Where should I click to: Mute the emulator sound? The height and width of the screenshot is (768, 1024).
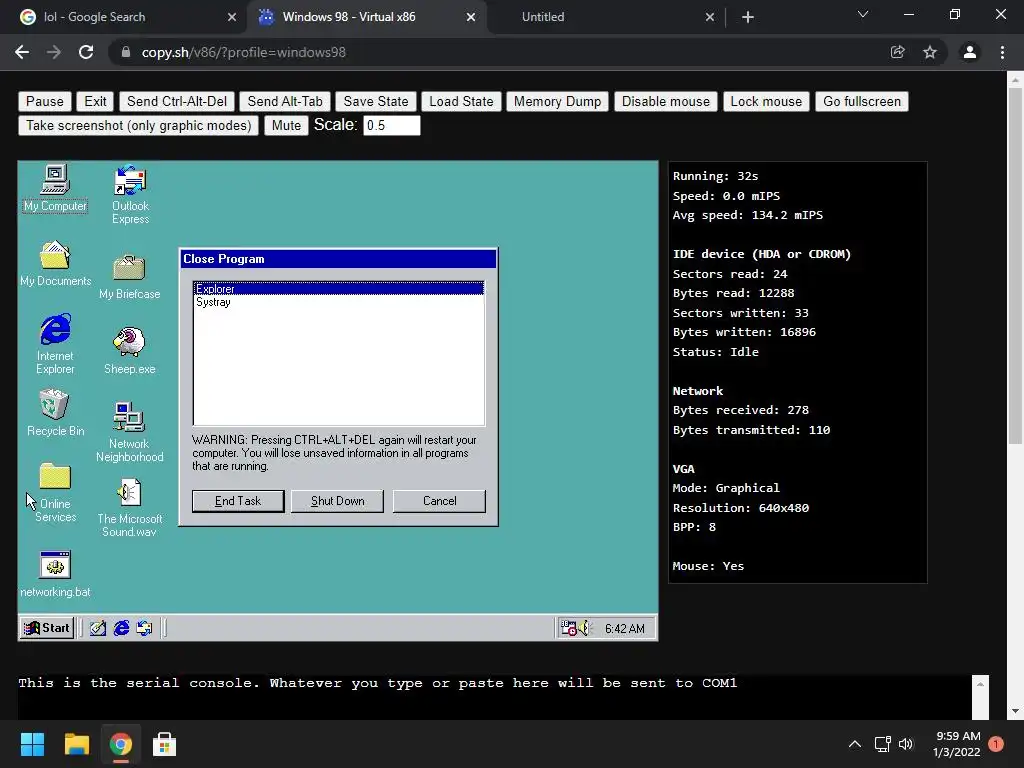tap(286, 125)
